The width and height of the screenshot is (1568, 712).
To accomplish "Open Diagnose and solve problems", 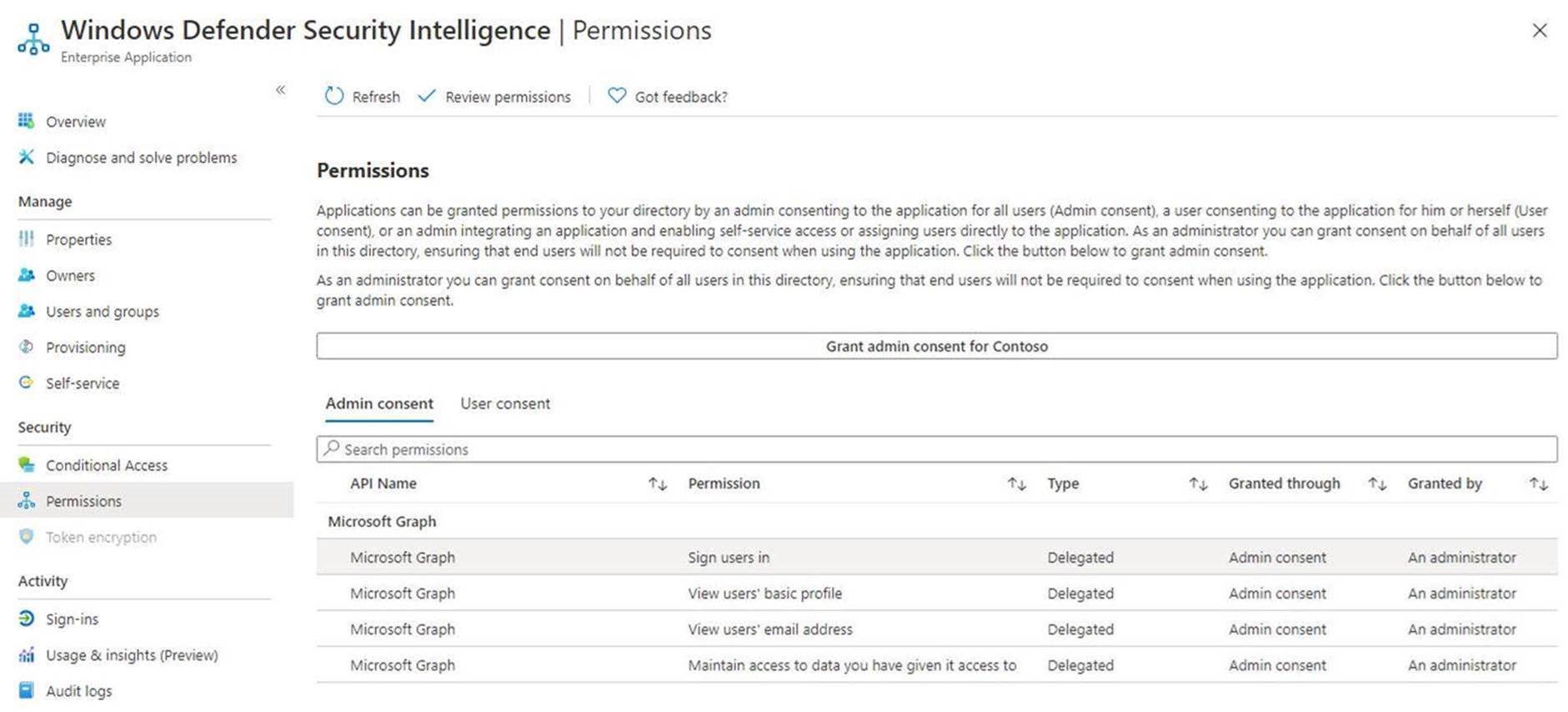I will click(x=141, y=158).
